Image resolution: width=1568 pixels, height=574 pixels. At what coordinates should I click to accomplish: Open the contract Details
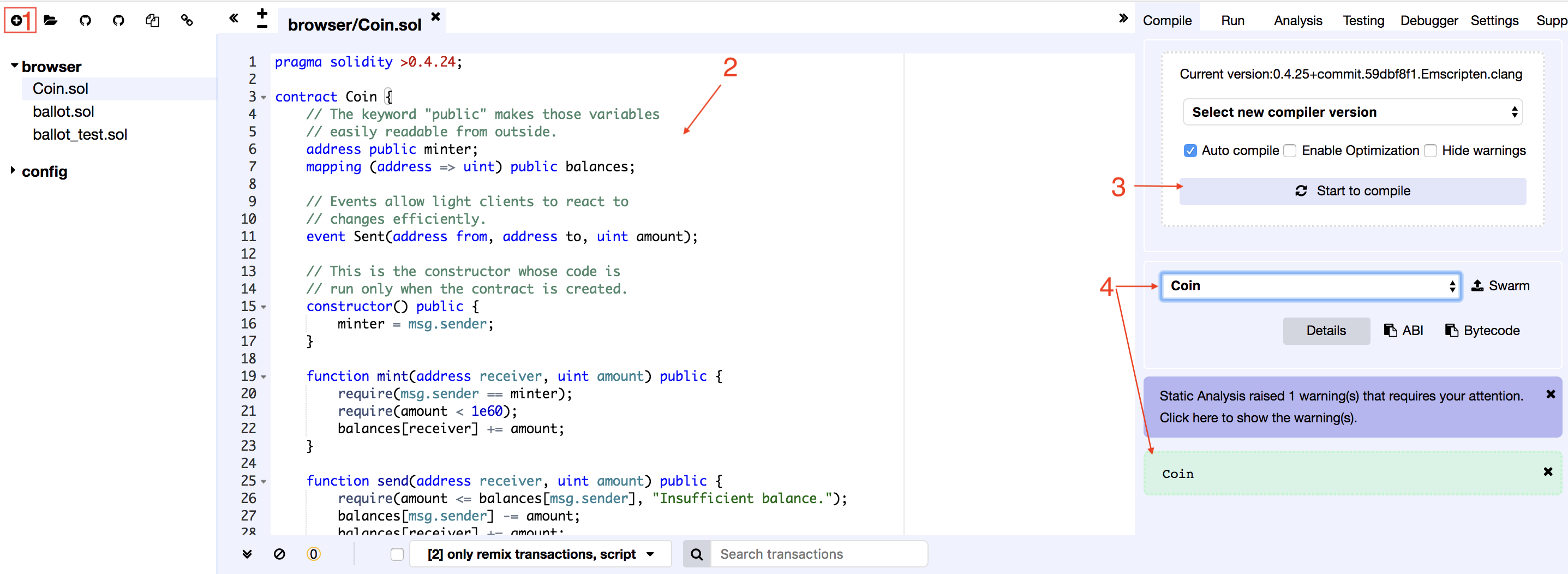1326,331
